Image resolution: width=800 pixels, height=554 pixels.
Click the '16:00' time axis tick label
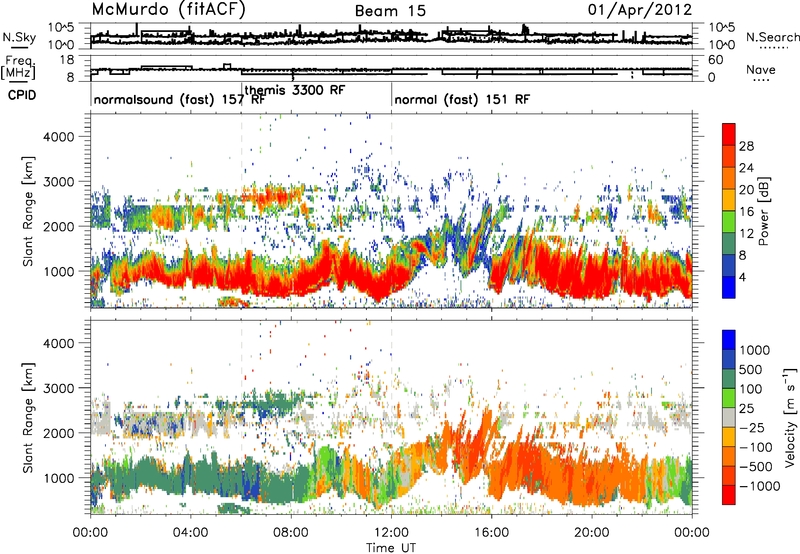491,533
